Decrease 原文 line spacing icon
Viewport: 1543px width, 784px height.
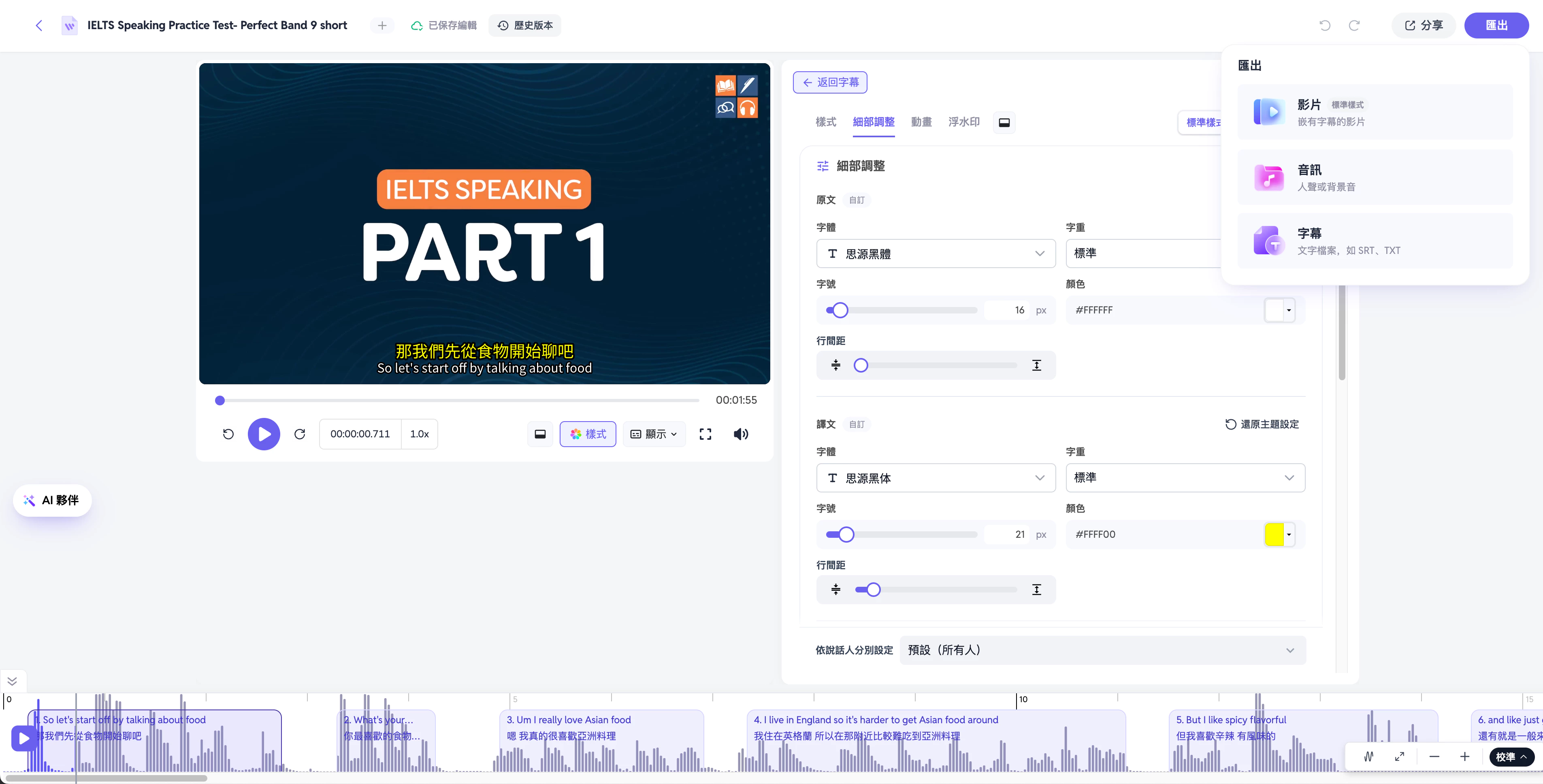[835, 365]
